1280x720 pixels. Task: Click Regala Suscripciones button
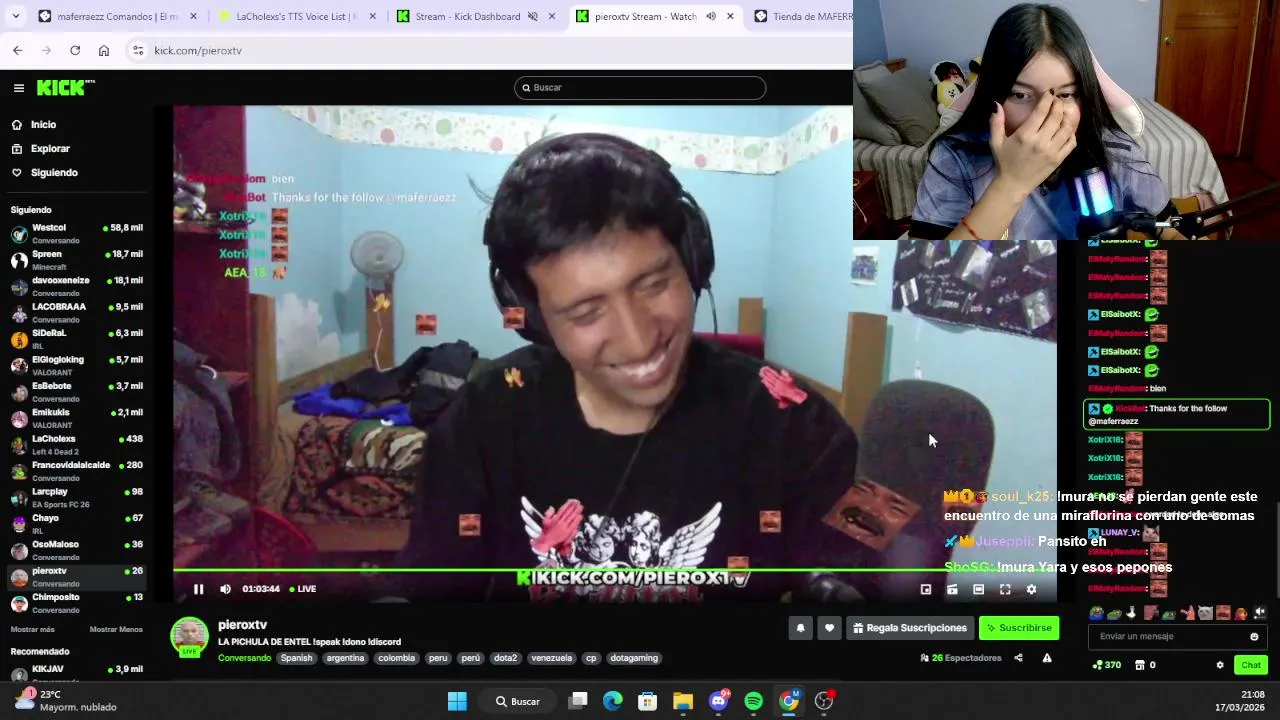click(910, 628)
